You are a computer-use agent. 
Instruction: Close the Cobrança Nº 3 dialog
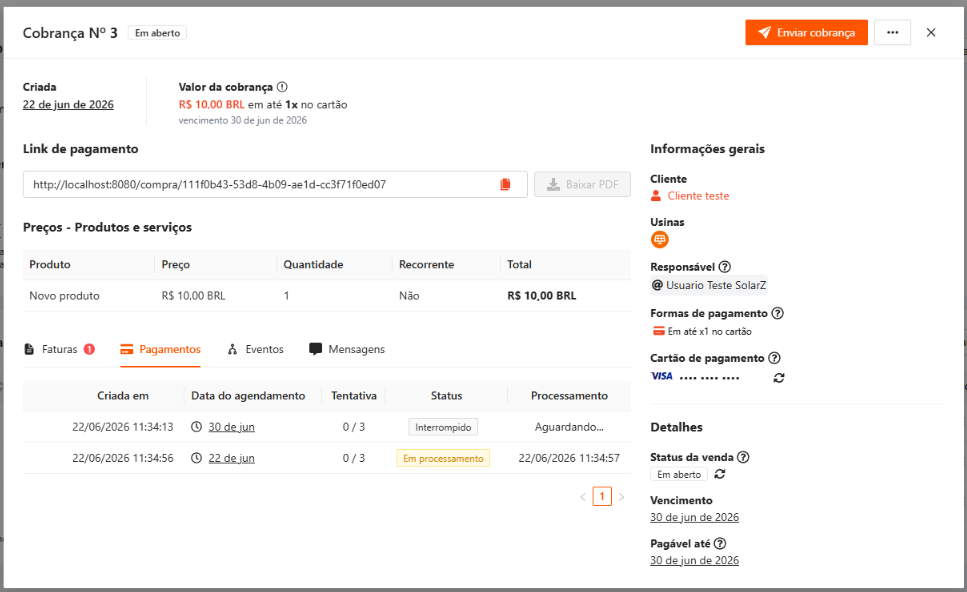click(931, 33)
